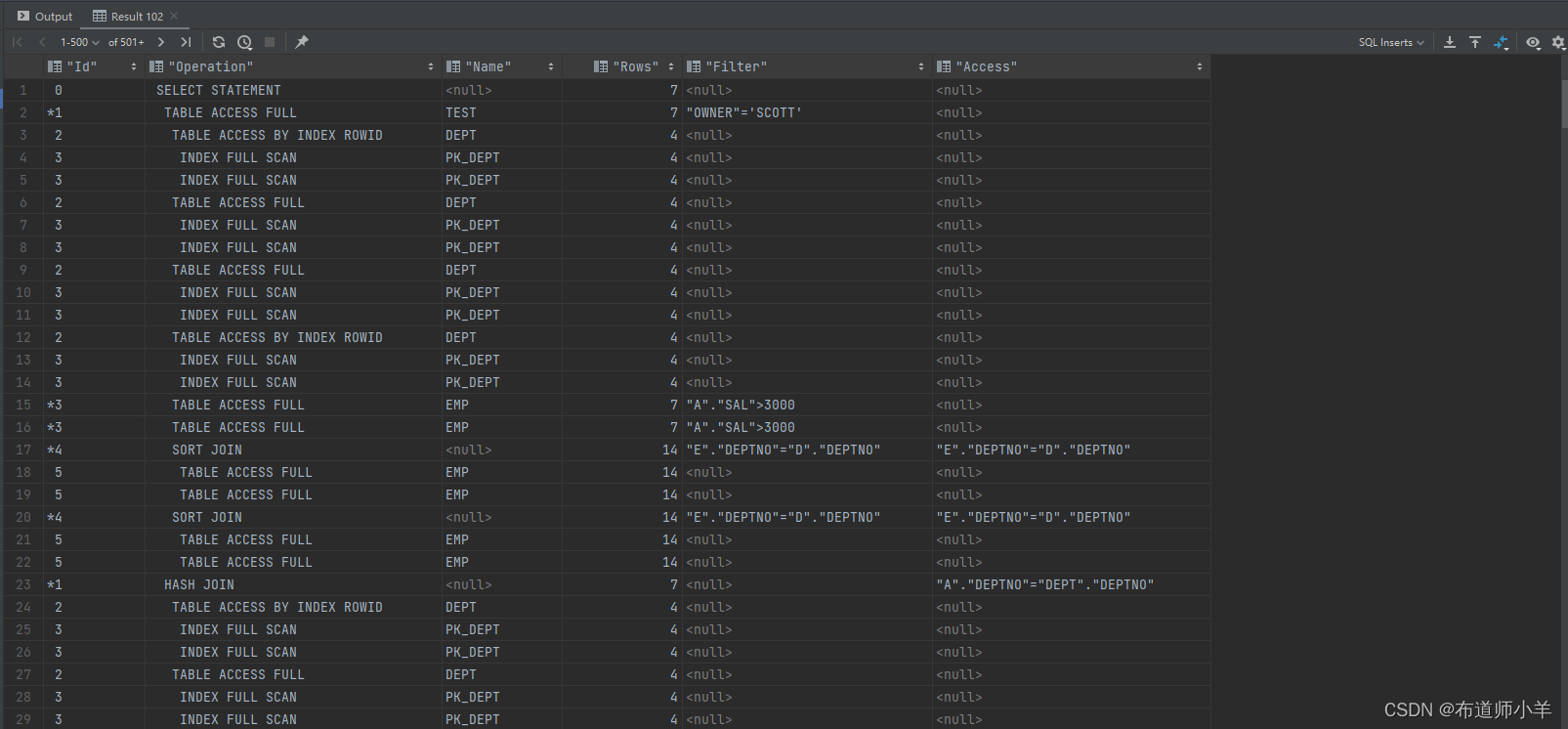The width and height of the screenshot is (1568, 729).
Task: Click the *4 id cell in row 17
Action: point(95,450)
